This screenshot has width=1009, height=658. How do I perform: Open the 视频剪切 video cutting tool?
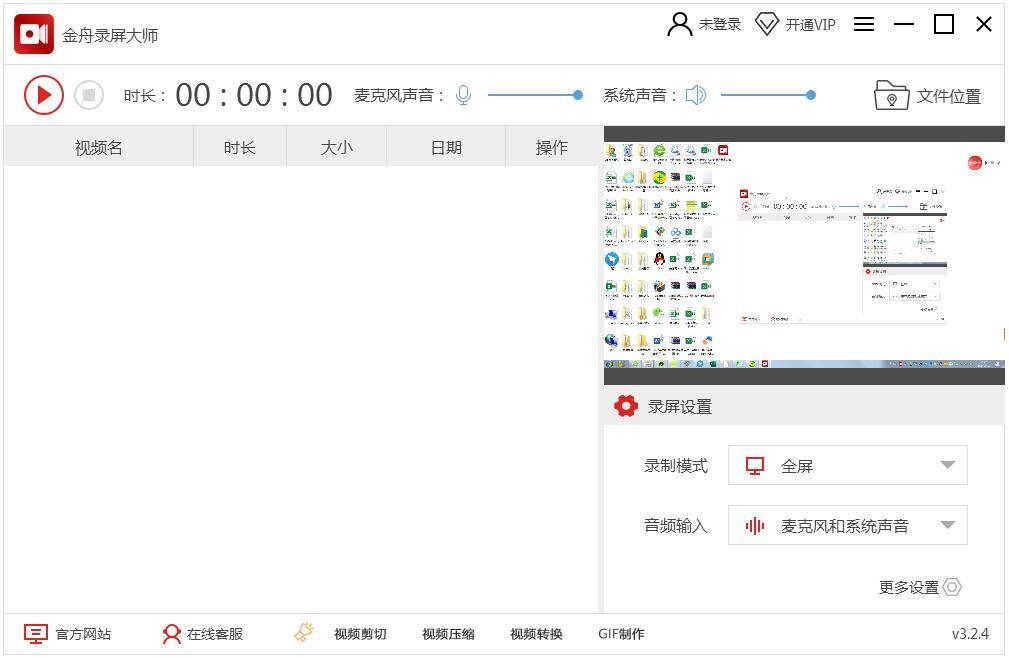pyautogui.click(x=360, y=634)
